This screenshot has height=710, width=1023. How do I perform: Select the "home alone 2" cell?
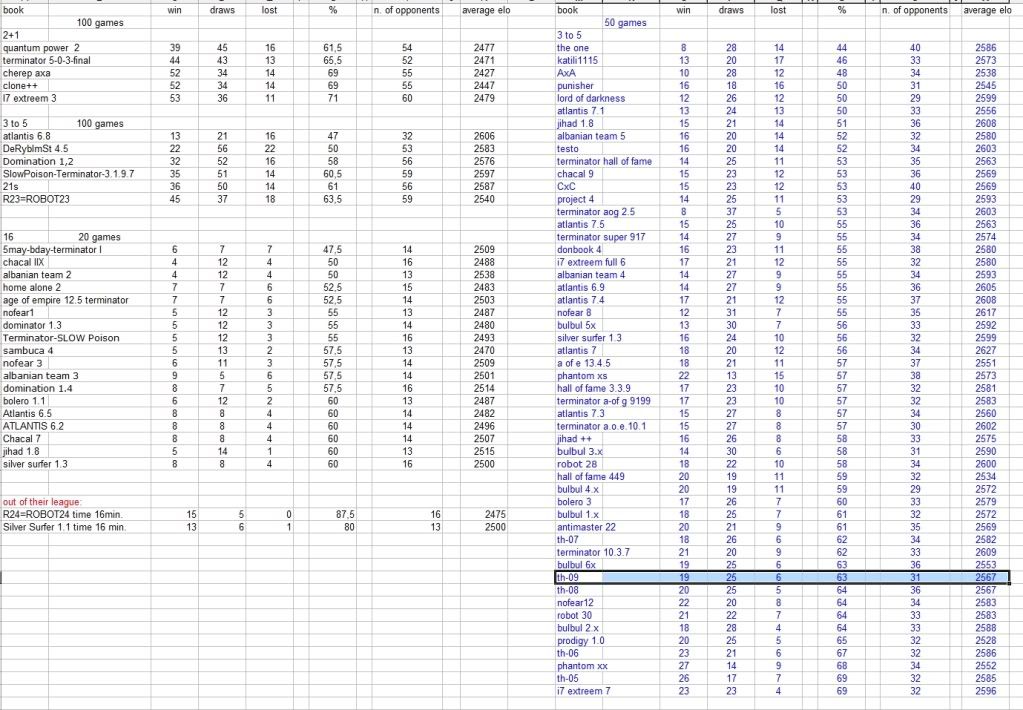(x=32, y=288)
